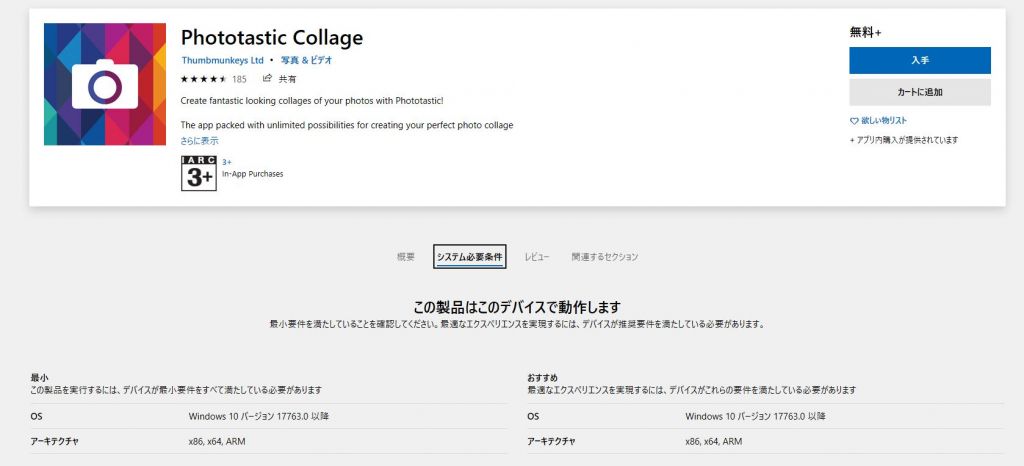Click the 'unlimited possibilities' description line
This screenshot has width=1024, height=466.
[x=347, y=125]
